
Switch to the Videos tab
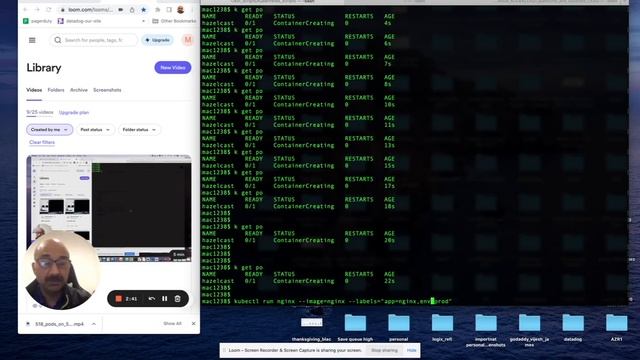click(x=34, y=90)
